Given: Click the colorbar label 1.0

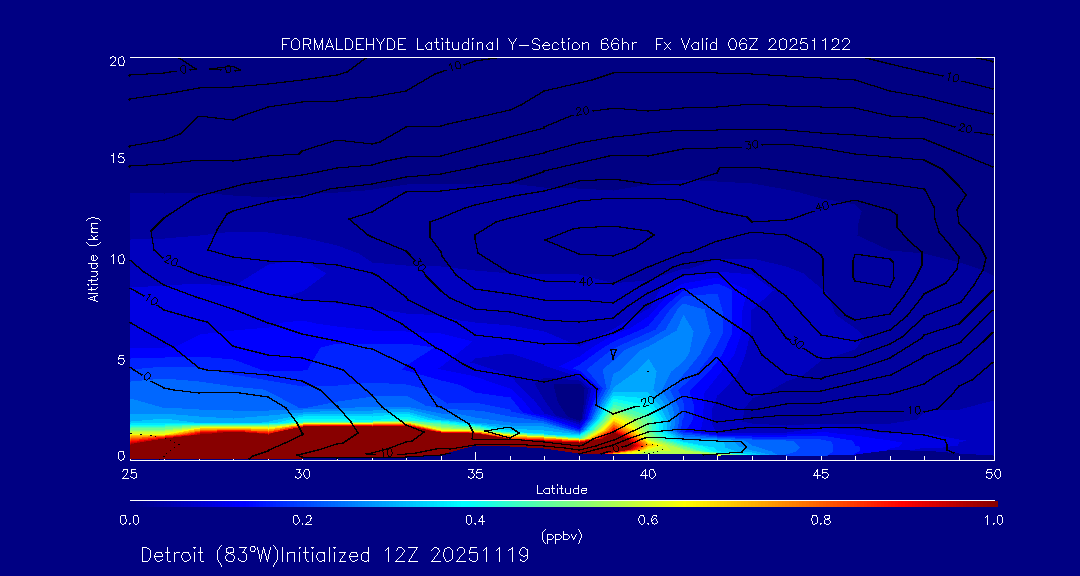Looking at the screenshot, I should coord(993,520).
